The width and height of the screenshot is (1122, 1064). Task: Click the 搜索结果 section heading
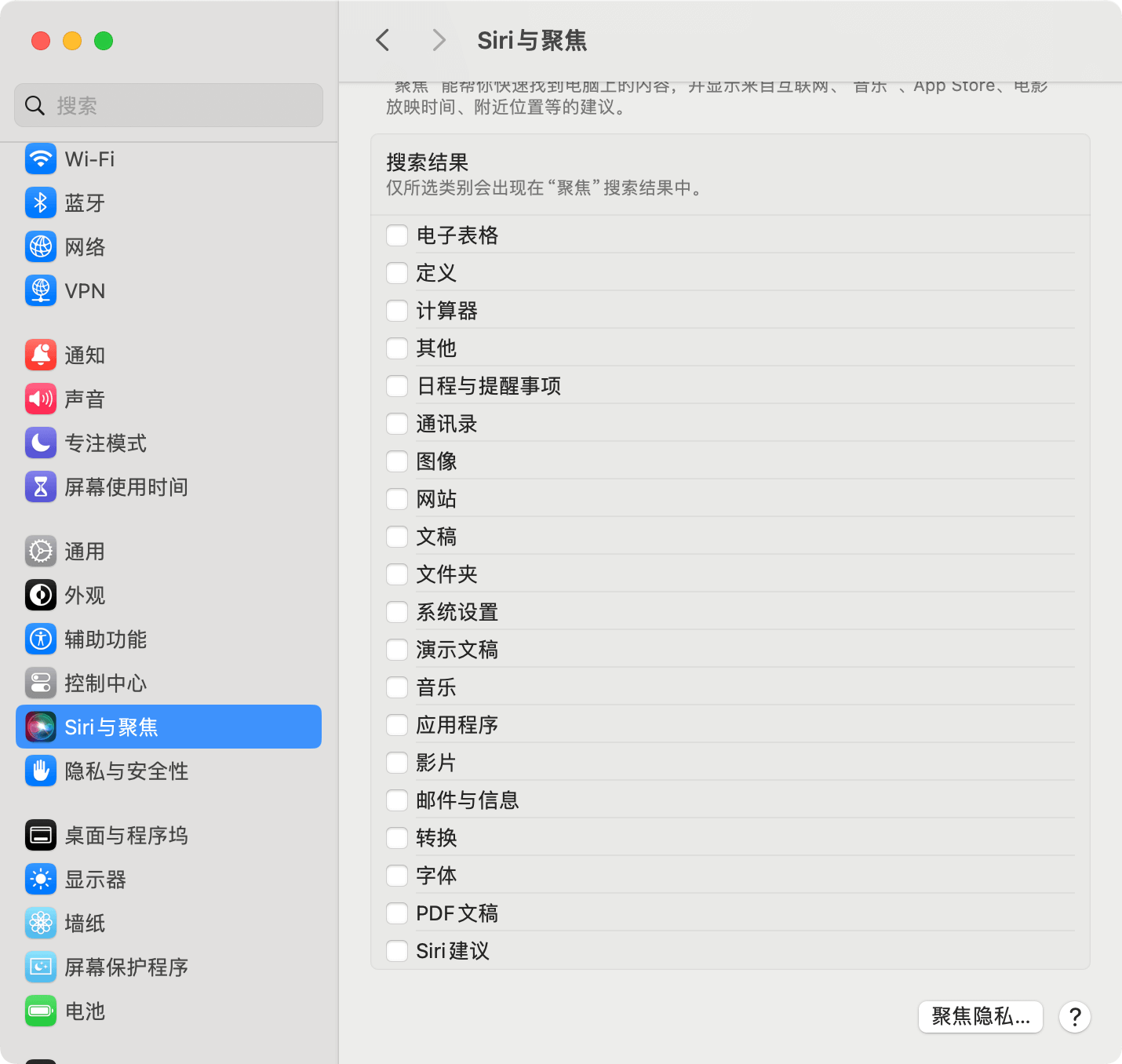click(x=427, y=162)
